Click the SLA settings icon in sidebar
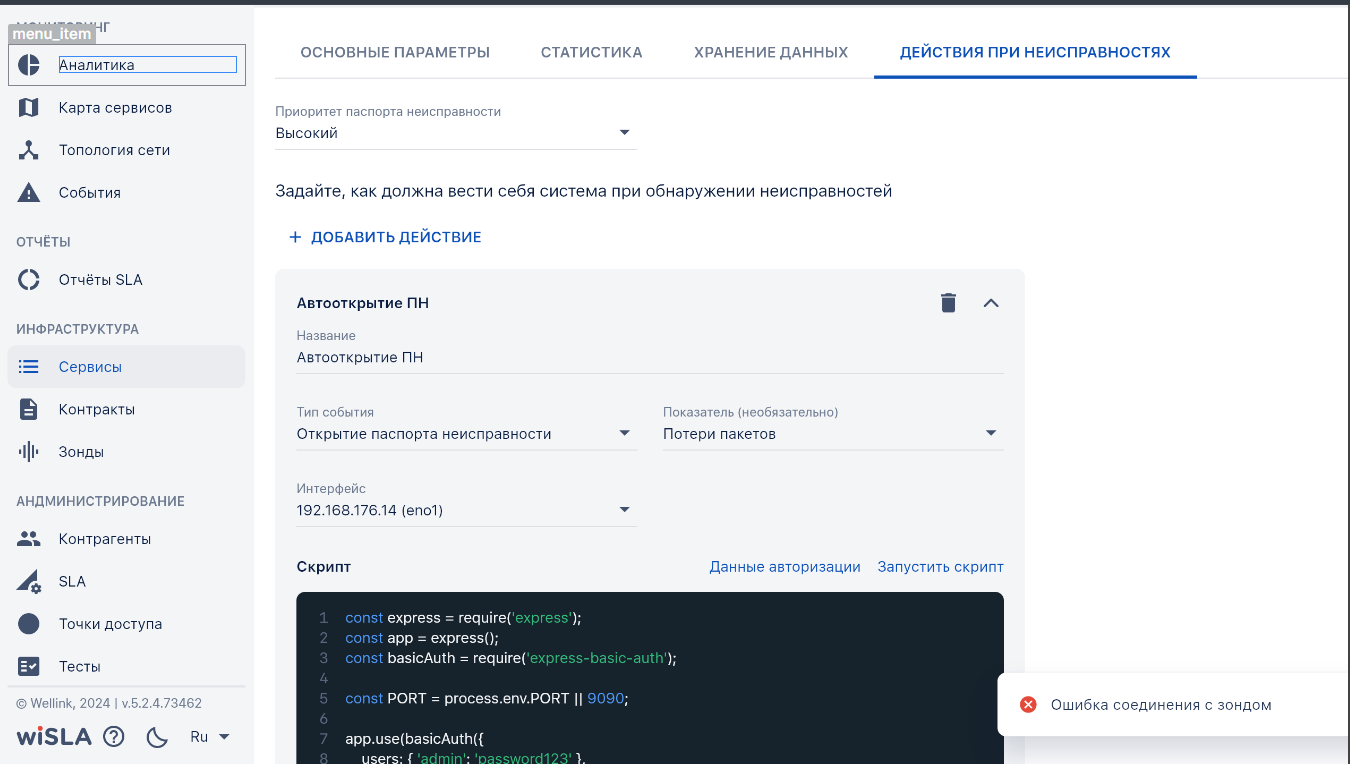 29,581
